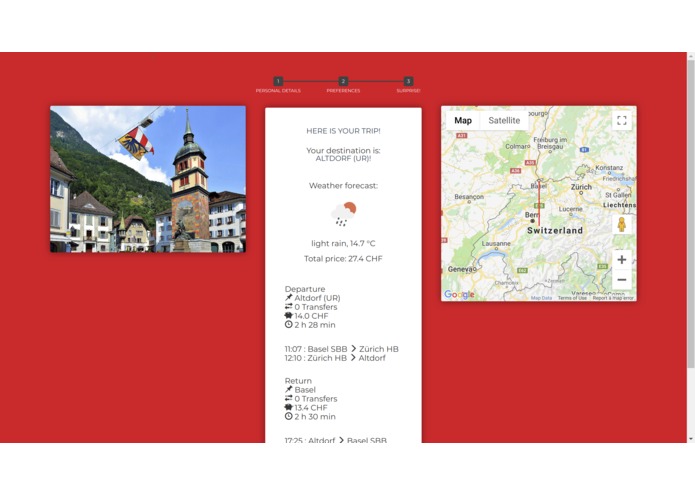The image size is (695, 494).
Task: Click the Street View pegman icon
Action: point(622,225)
